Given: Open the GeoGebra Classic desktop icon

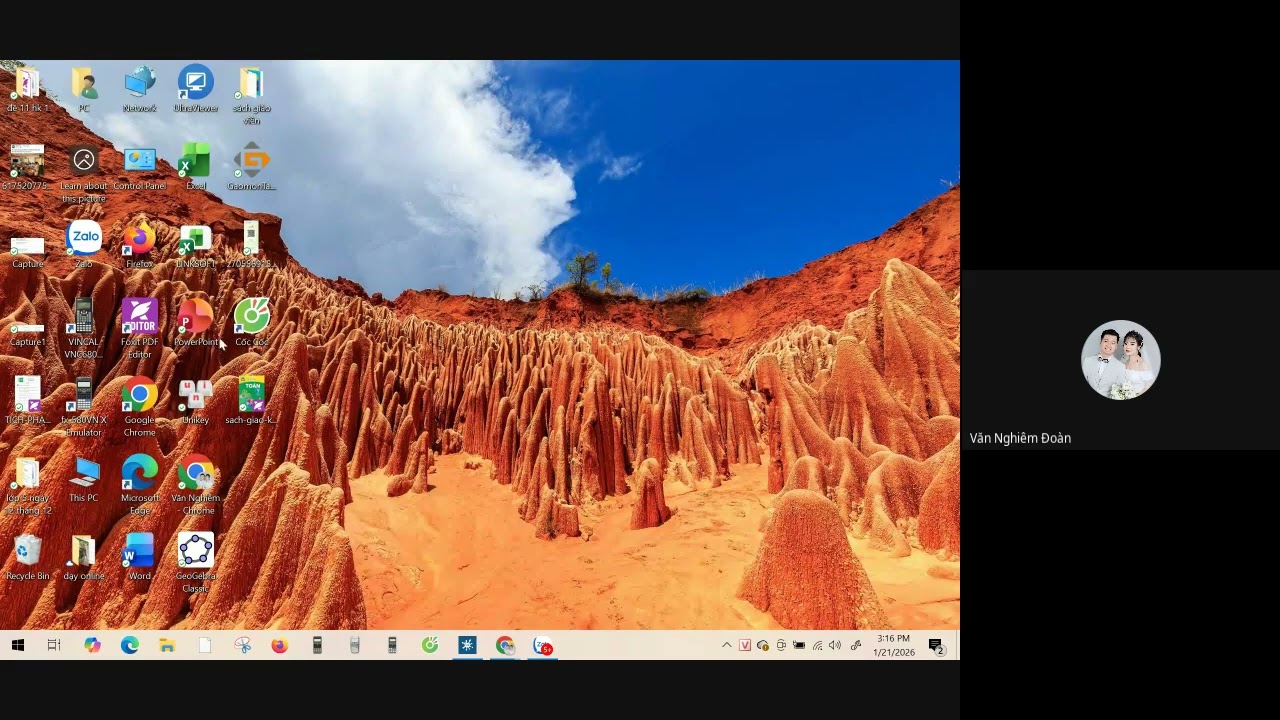Looking at the screenshot, I should point(196,564).
